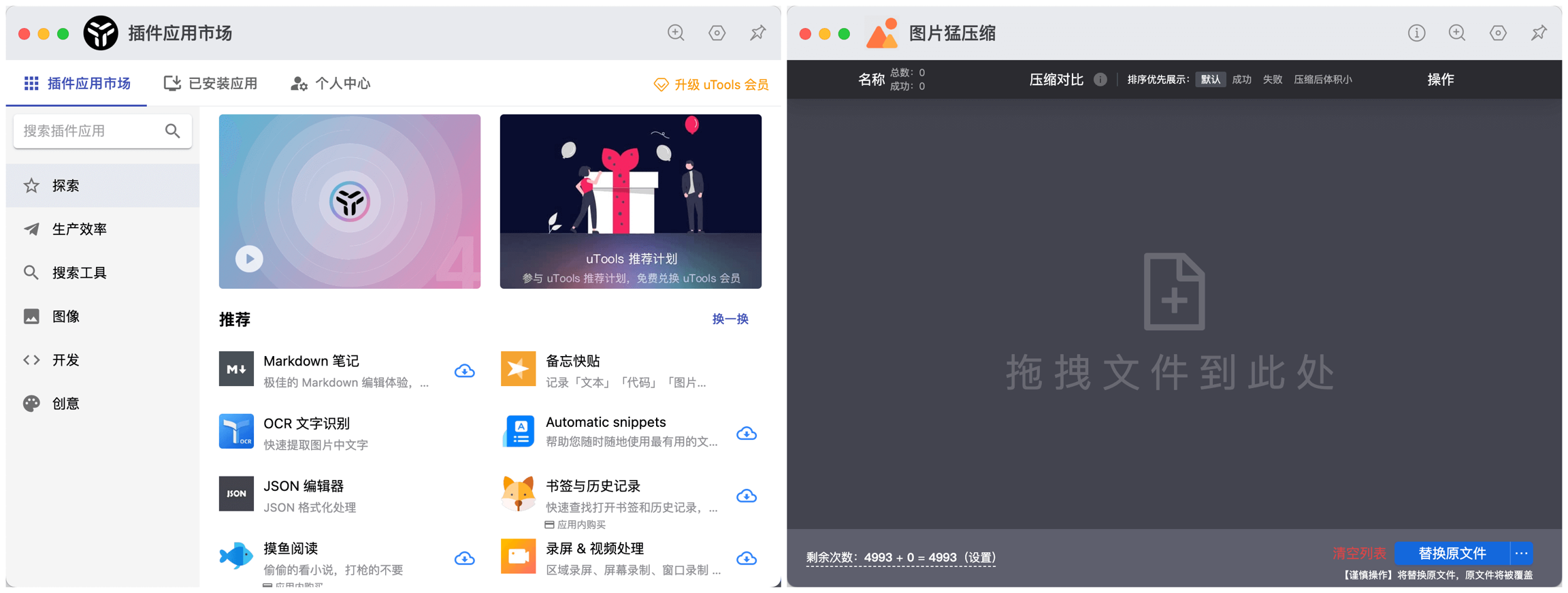Click 换一换 to refresh recommendations
Viewport: 1568px width, 593px height.
point(730,319)
